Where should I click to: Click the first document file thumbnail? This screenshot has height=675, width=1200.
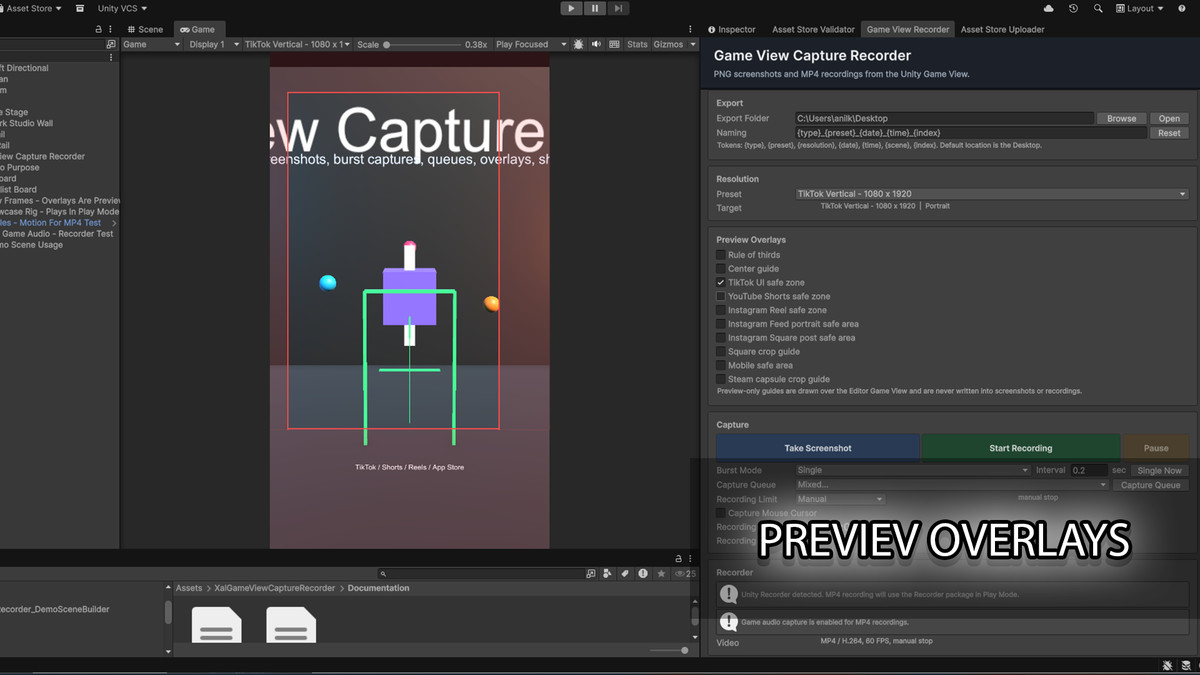tap(216, 626)
